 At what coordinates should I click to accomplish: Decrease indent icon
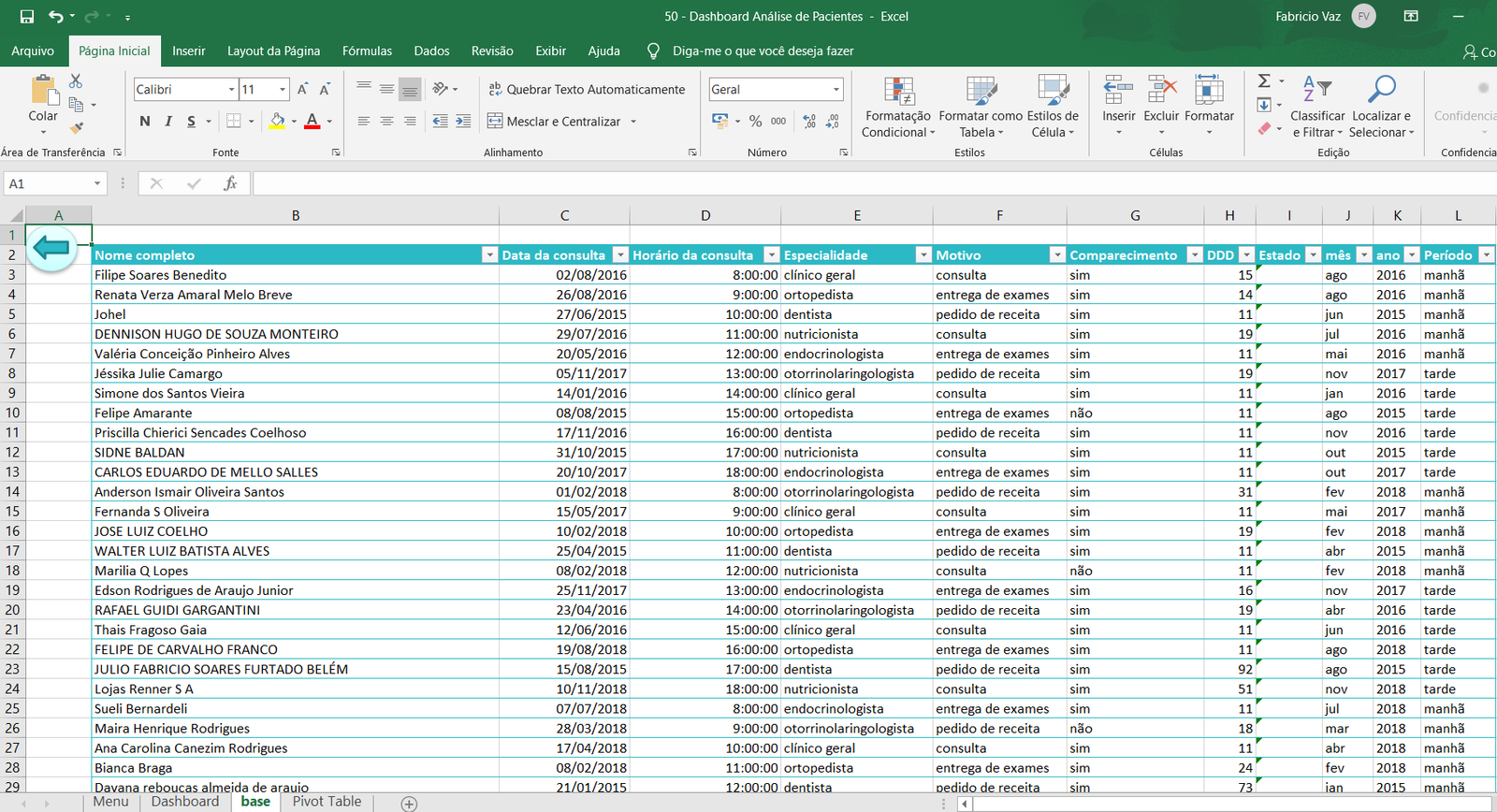point(440,121)
